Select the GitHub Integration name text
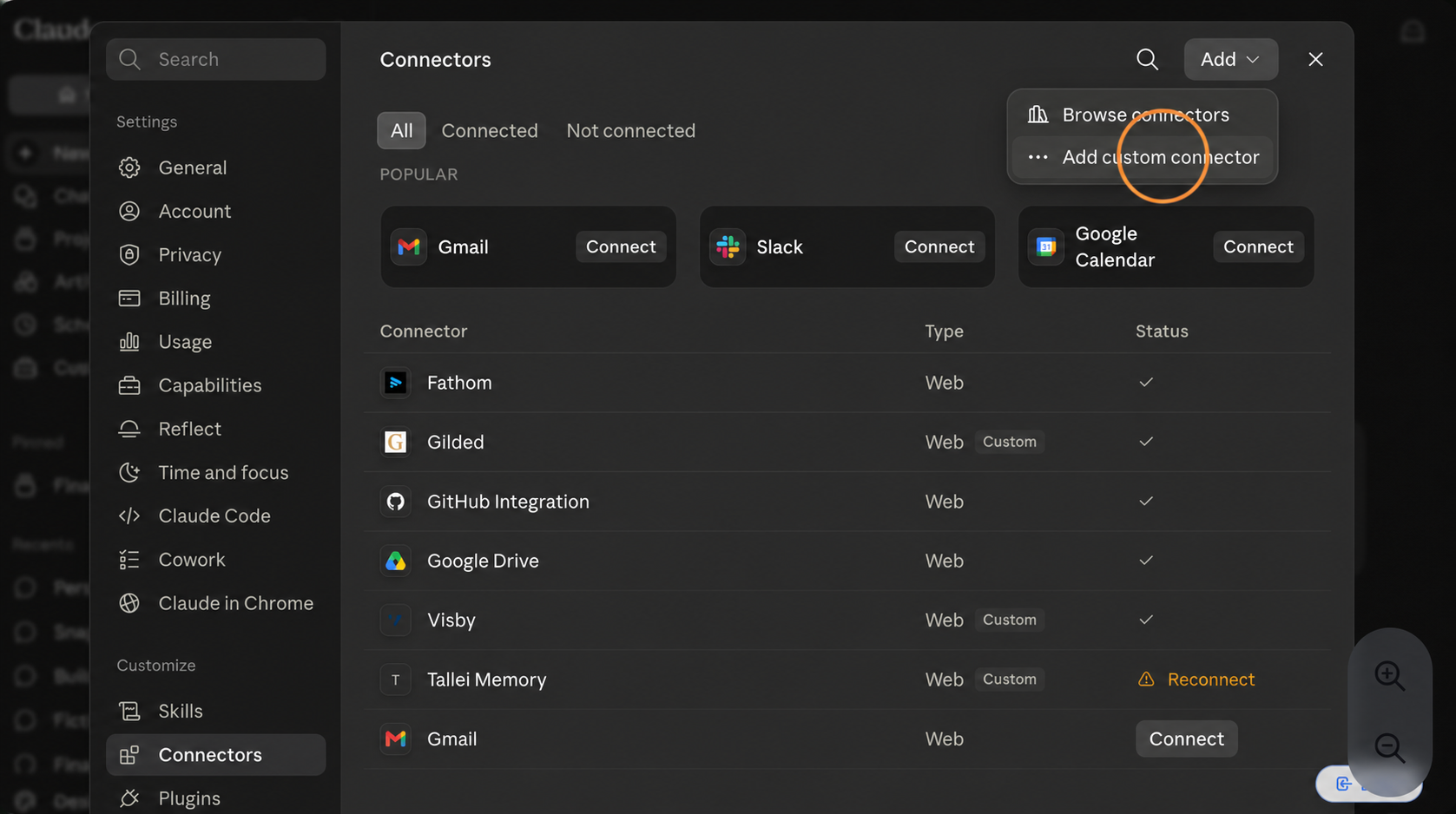The width and height of the screenshot is (1456, 814). (508, 502)
